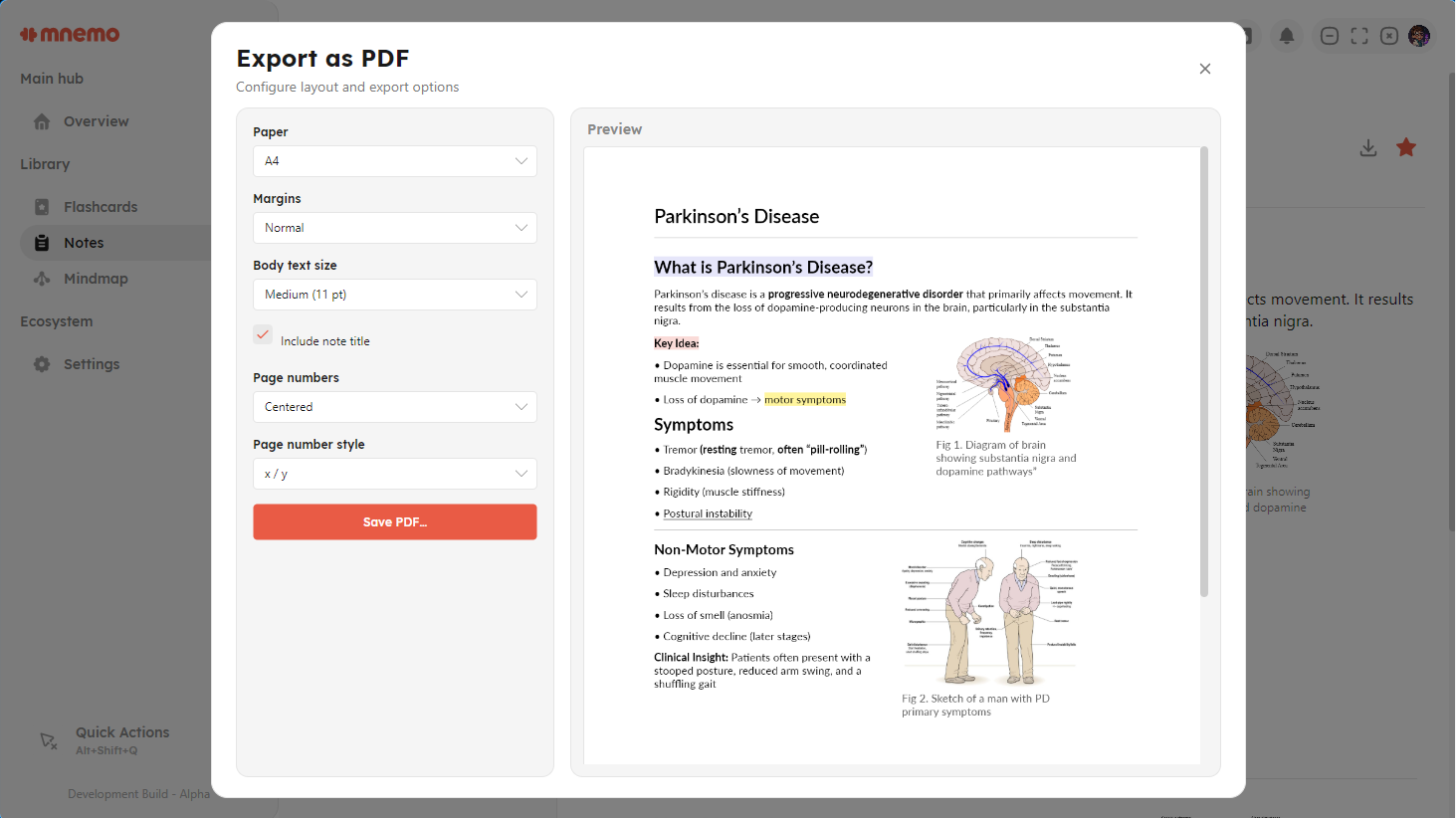Toggle the fullscreen icon
Screen dimensions: 1456x819
[1359, 36]
